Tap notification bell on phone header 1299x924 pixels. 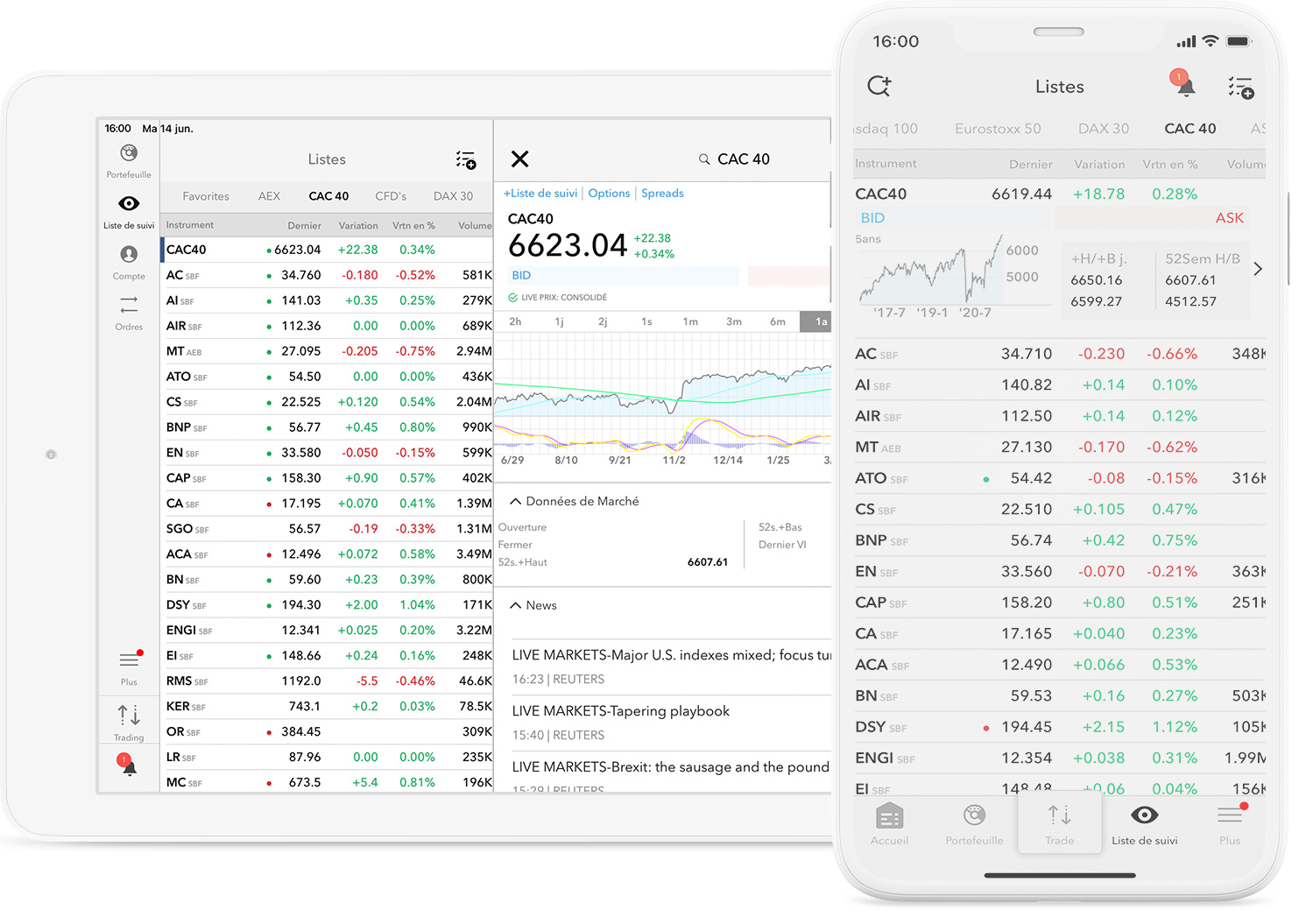click(1183, 83)
